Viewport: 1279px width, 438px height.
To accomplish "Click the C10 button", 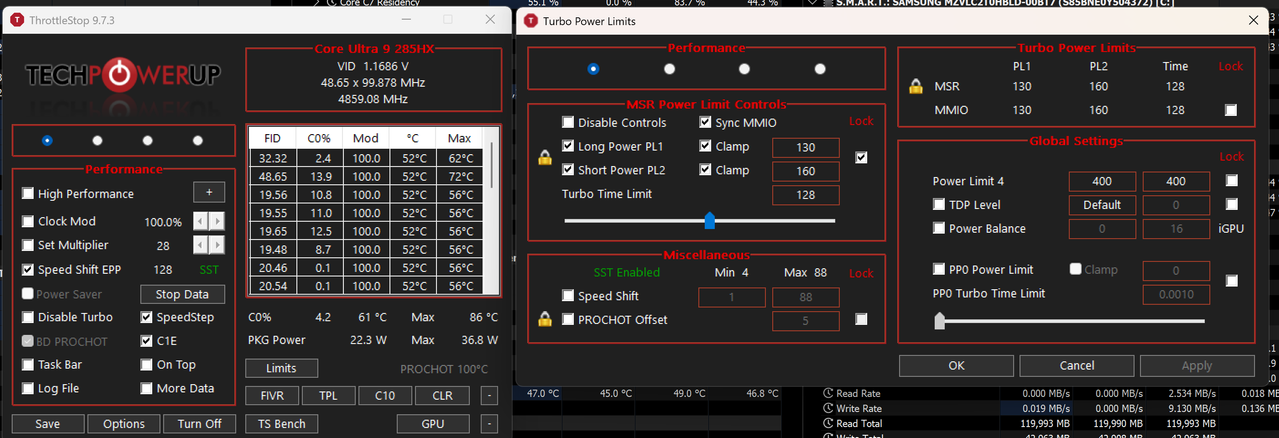I will coord(385,396).
